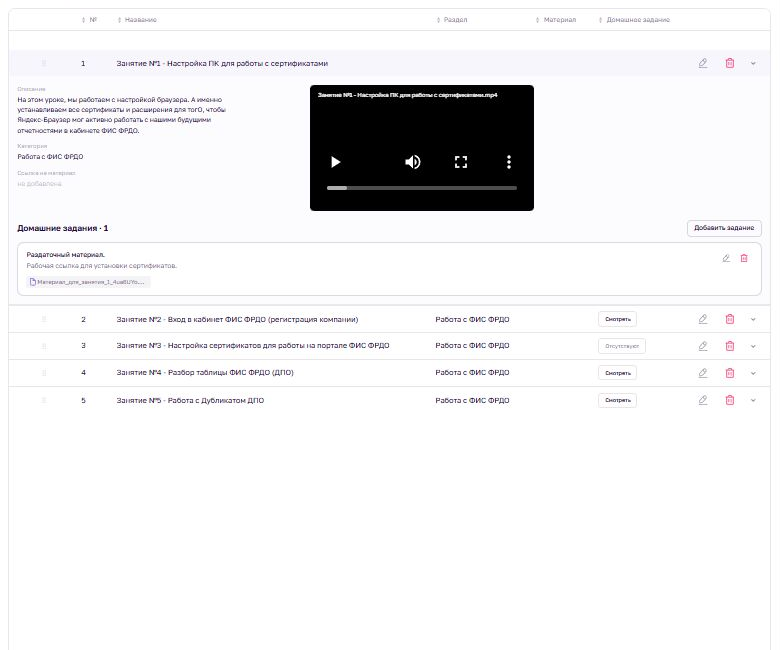Viewport: 780px width, 650px height.
Task: Sort by the Название column header
Action: coord(137,20)
